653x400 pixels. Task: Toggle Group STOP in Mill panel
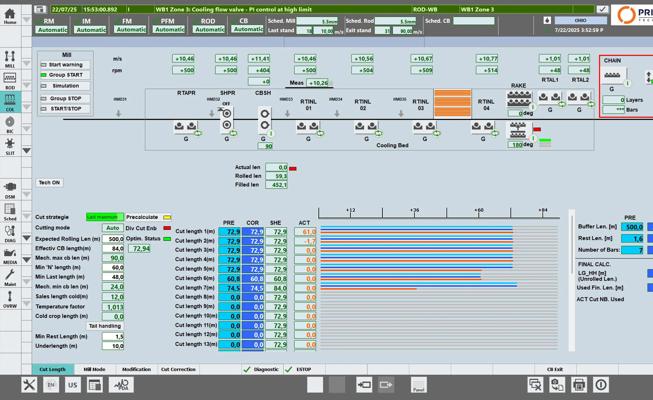tap(43, 98)
